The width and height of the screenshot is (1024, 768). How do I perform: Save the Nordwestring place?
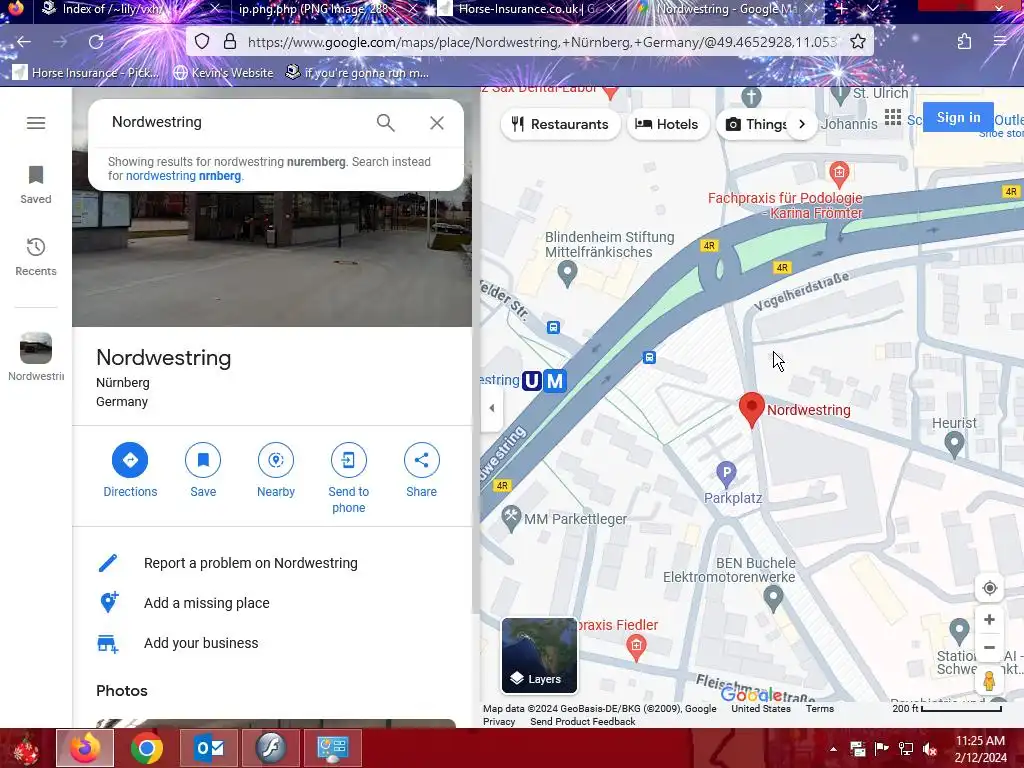pos(203,470)
